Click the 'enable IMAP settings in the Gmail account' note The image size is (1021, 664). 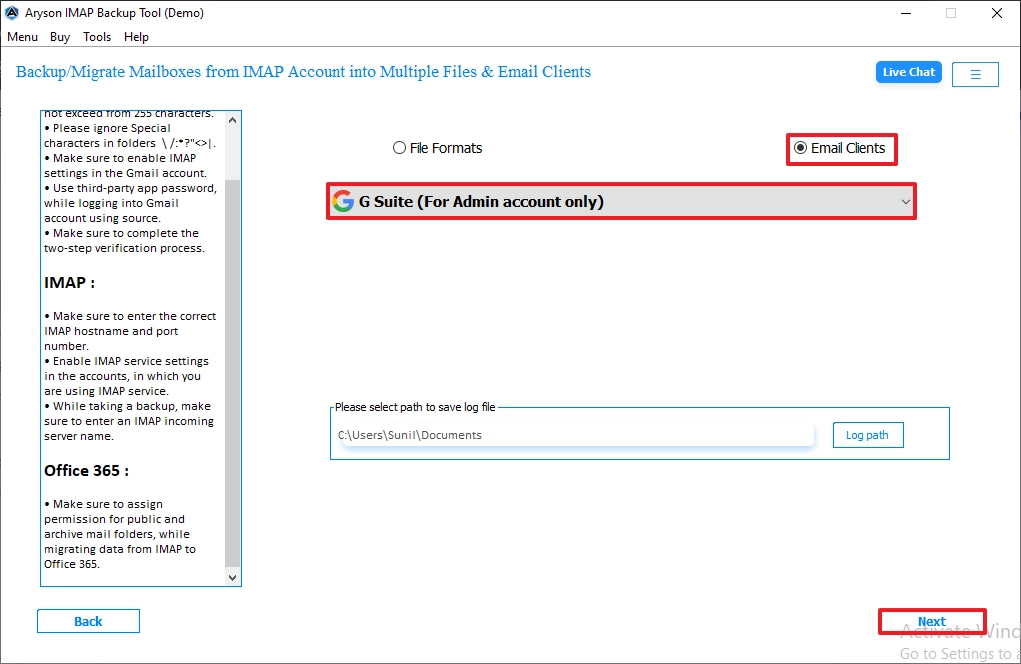pyautogui.click(x=125, y=165)
